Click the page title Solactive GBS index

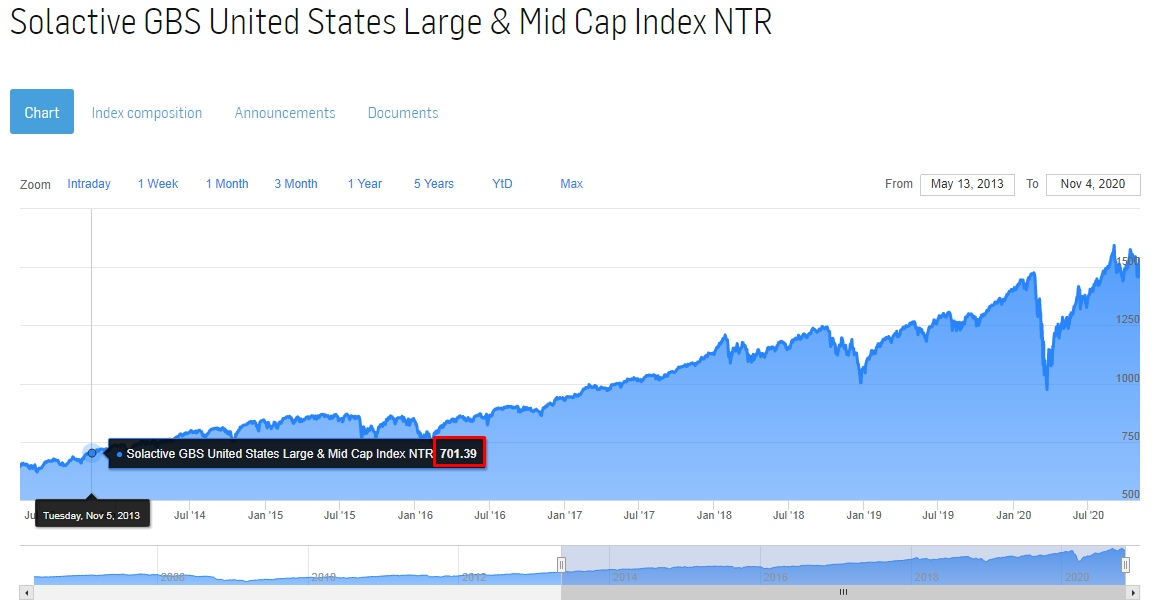pos(391,21)
